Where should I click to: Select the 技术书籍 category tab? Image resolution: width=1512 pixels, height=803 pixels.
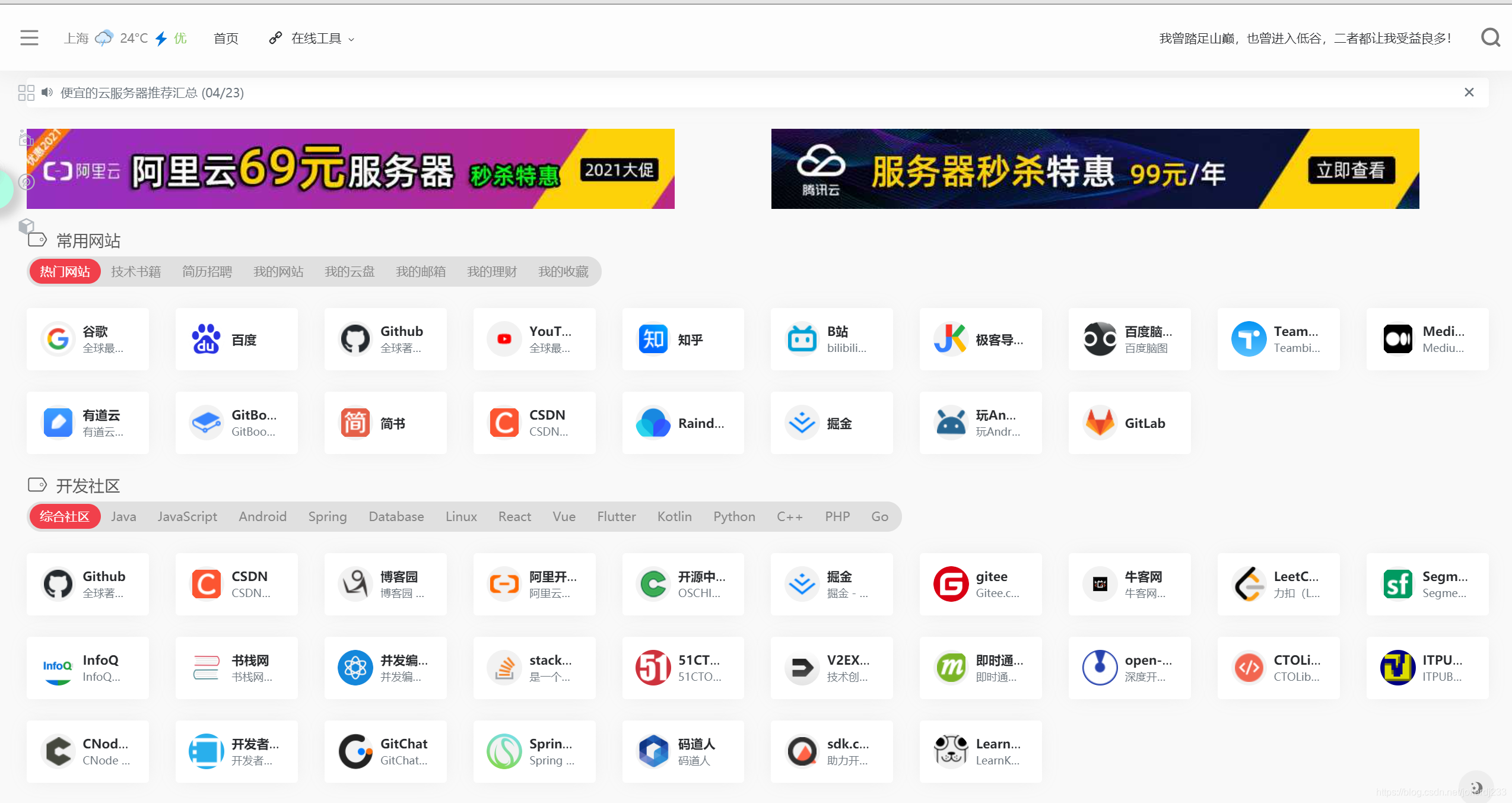coord(136,271)
